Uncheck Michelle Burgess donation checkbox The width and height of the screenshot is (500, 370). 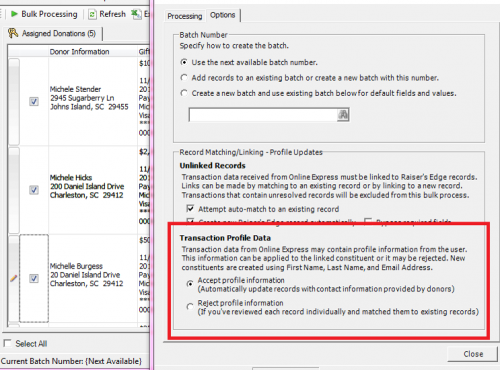point(34,278)
